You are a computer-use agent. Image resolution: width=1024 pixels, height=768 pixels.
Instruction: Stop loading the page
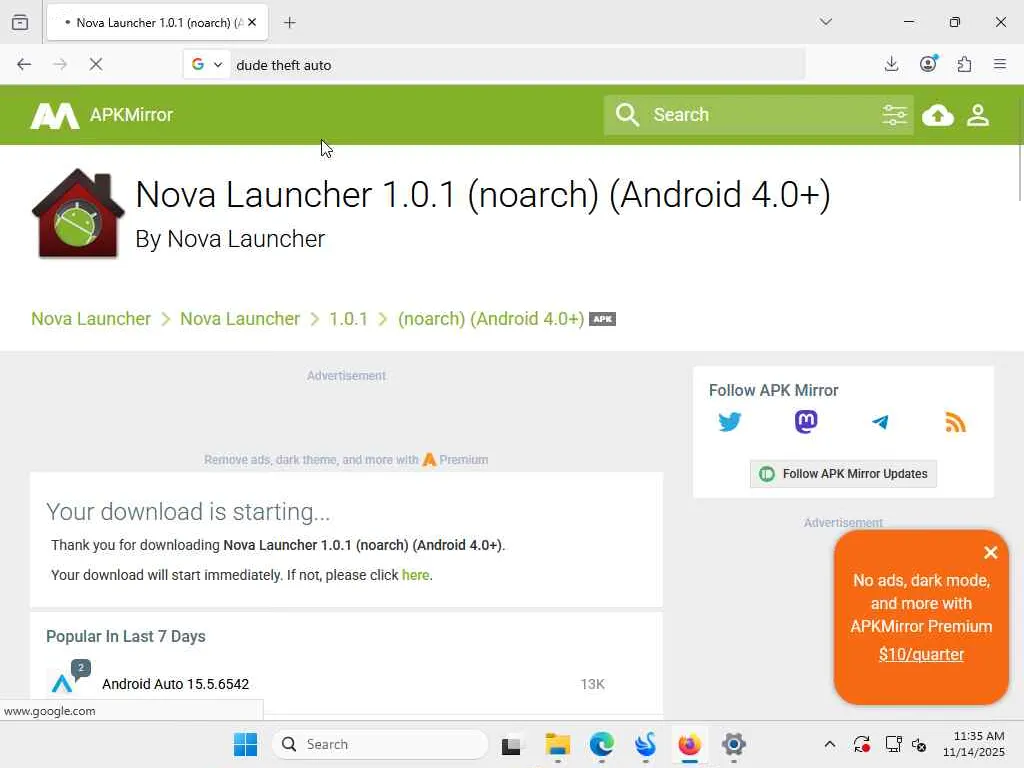[x=95, y=64]
